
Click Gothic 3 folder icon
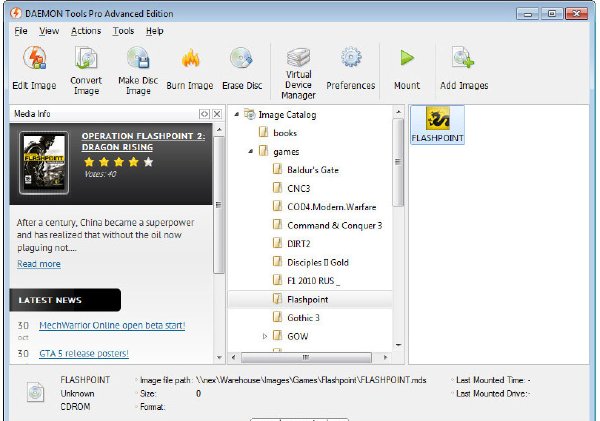pos(277,317)
